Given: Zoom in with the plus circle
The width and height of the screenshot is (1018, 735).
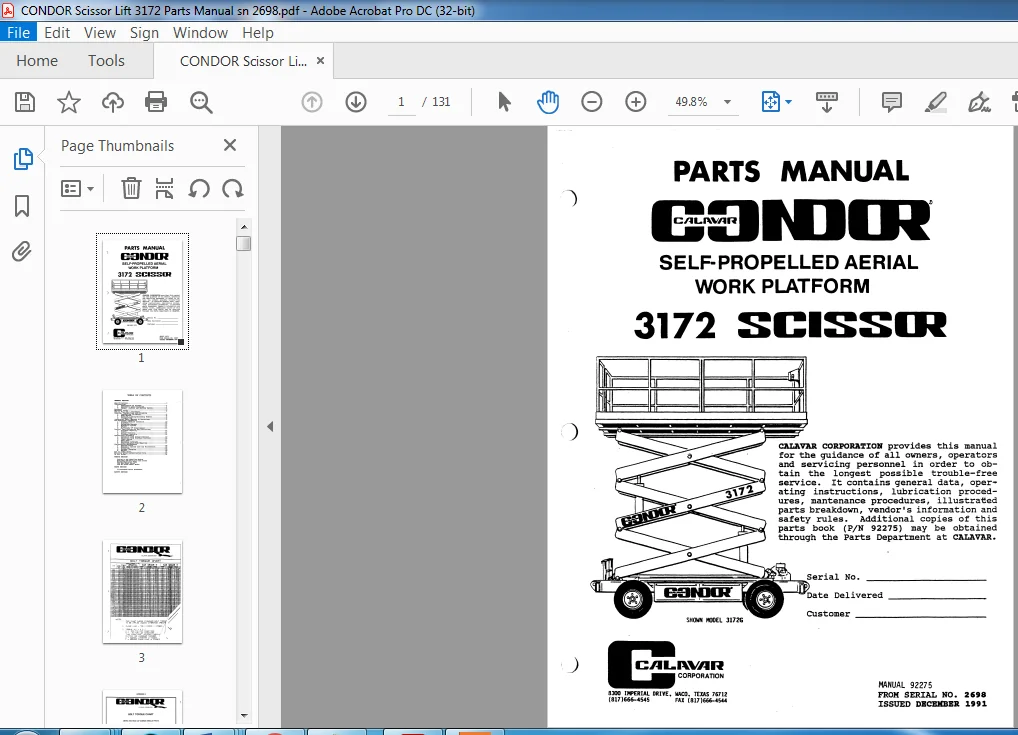Looking at the screenshot, I should click(x=636, y=102).
